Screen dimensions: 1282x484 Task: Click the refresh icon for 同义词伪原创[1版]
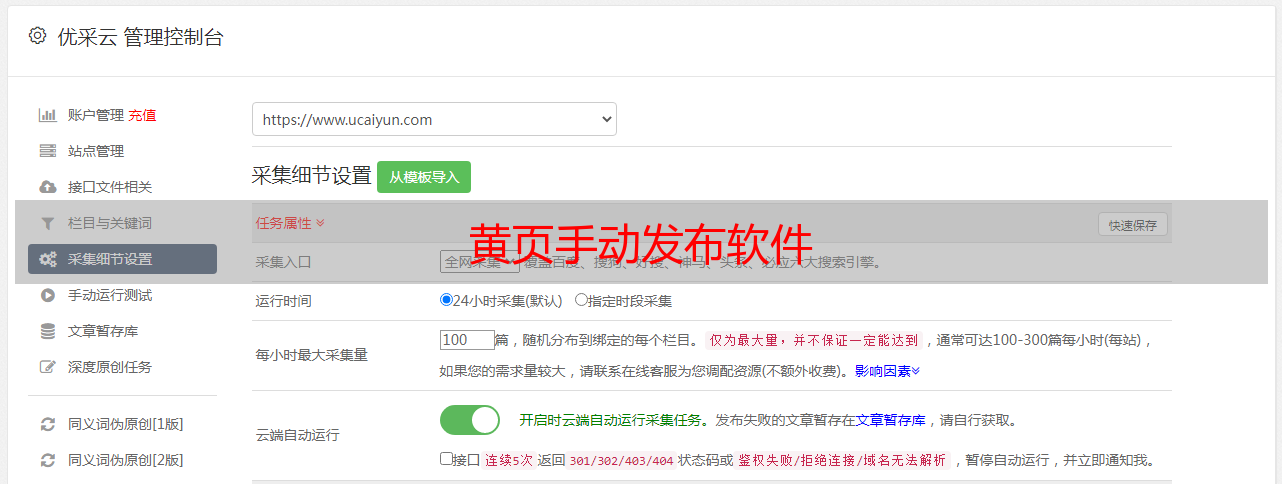tap(47, 424)
